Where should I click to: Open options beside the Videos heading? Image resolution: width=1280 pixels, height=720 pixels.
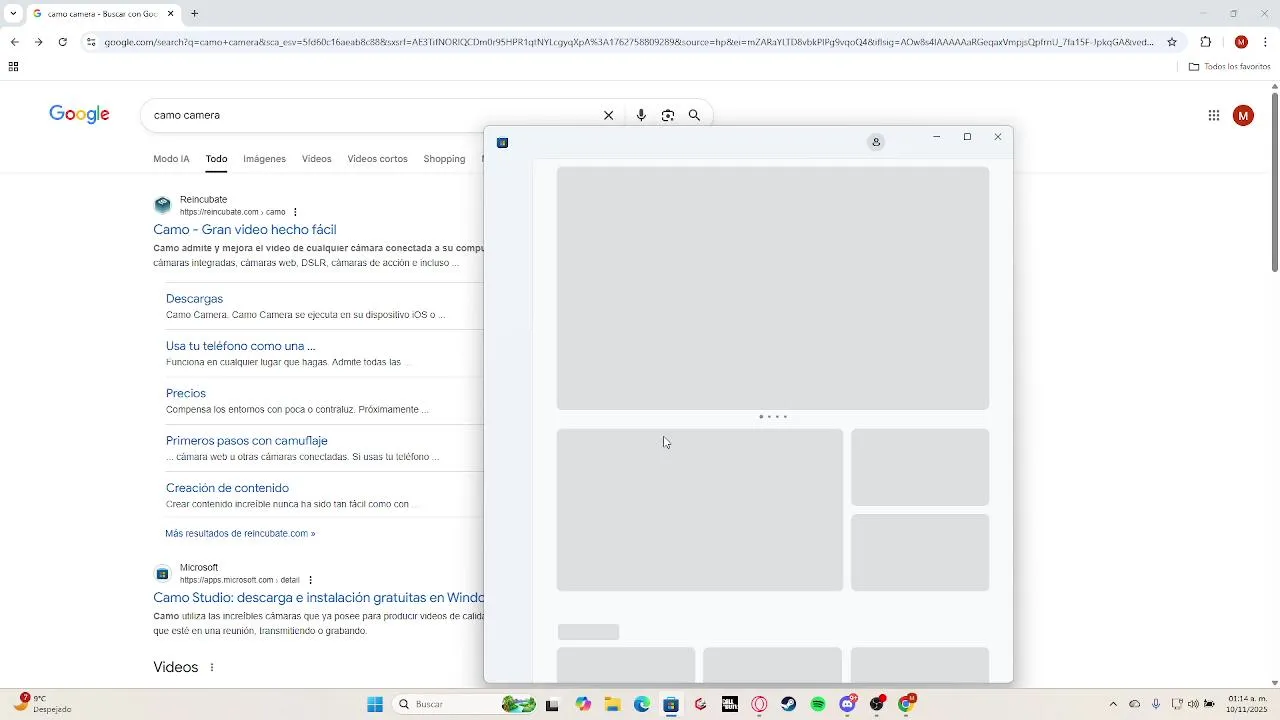tap(212, 667)
